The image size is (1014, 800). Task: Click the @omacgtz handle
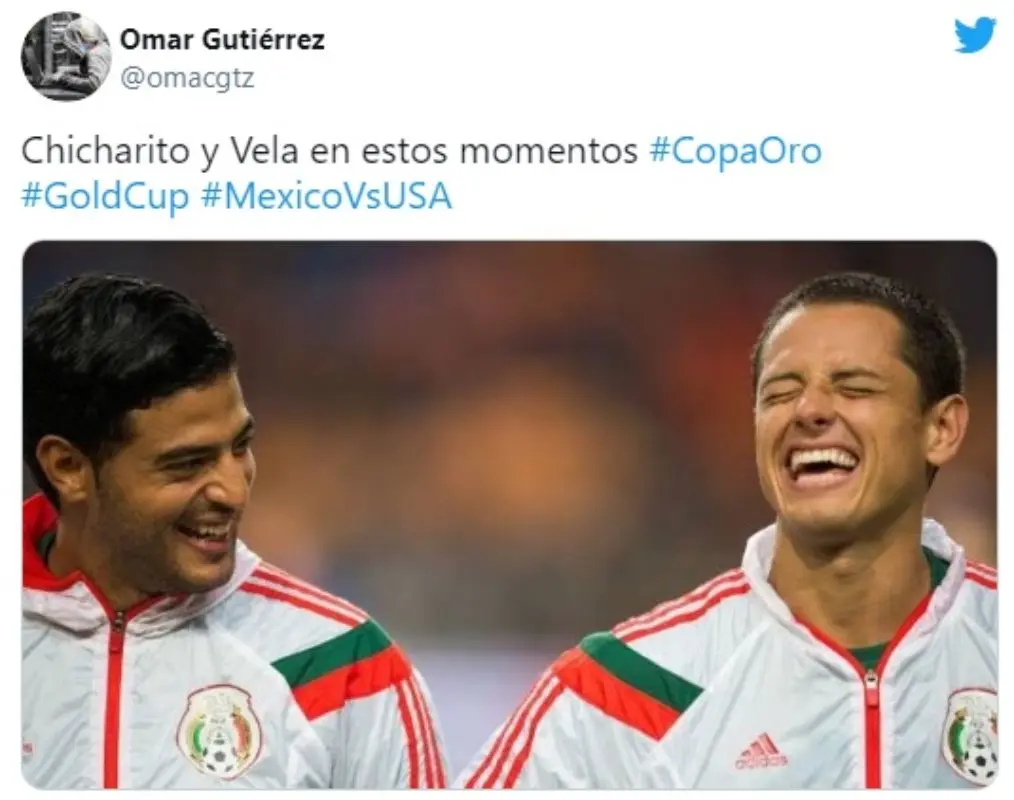click(x=188, y=78)
